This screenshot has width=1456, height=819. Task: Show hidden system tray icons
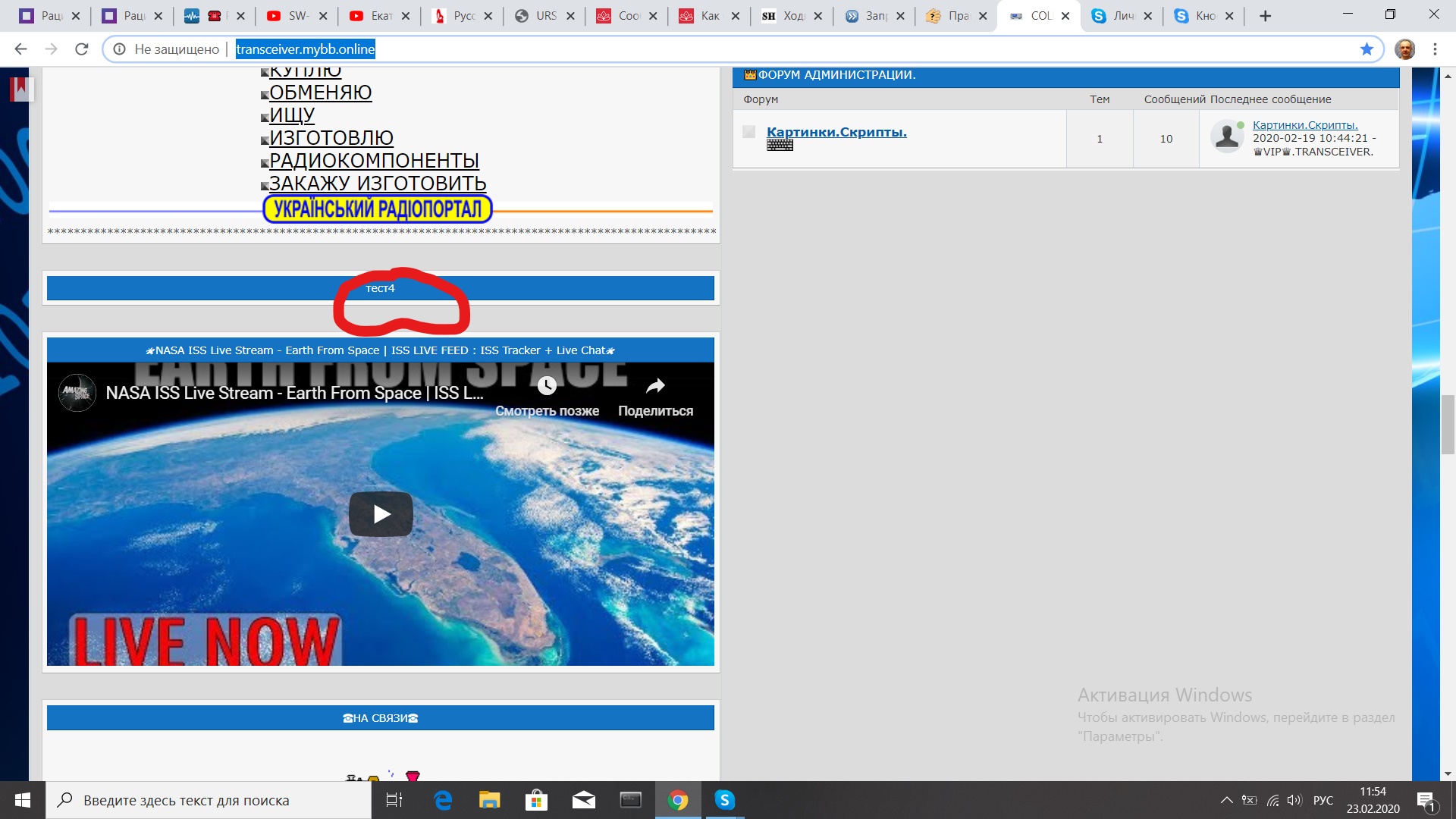click(1226, 800)
